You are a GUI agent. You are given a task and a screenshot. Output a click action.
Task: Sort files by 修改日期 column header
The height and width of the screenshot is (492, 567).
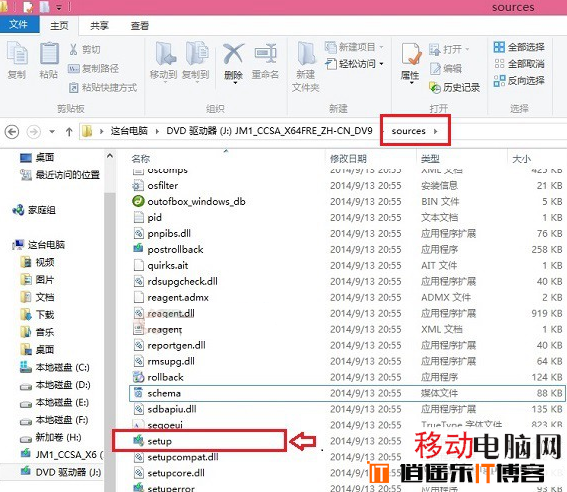point(348,159)
